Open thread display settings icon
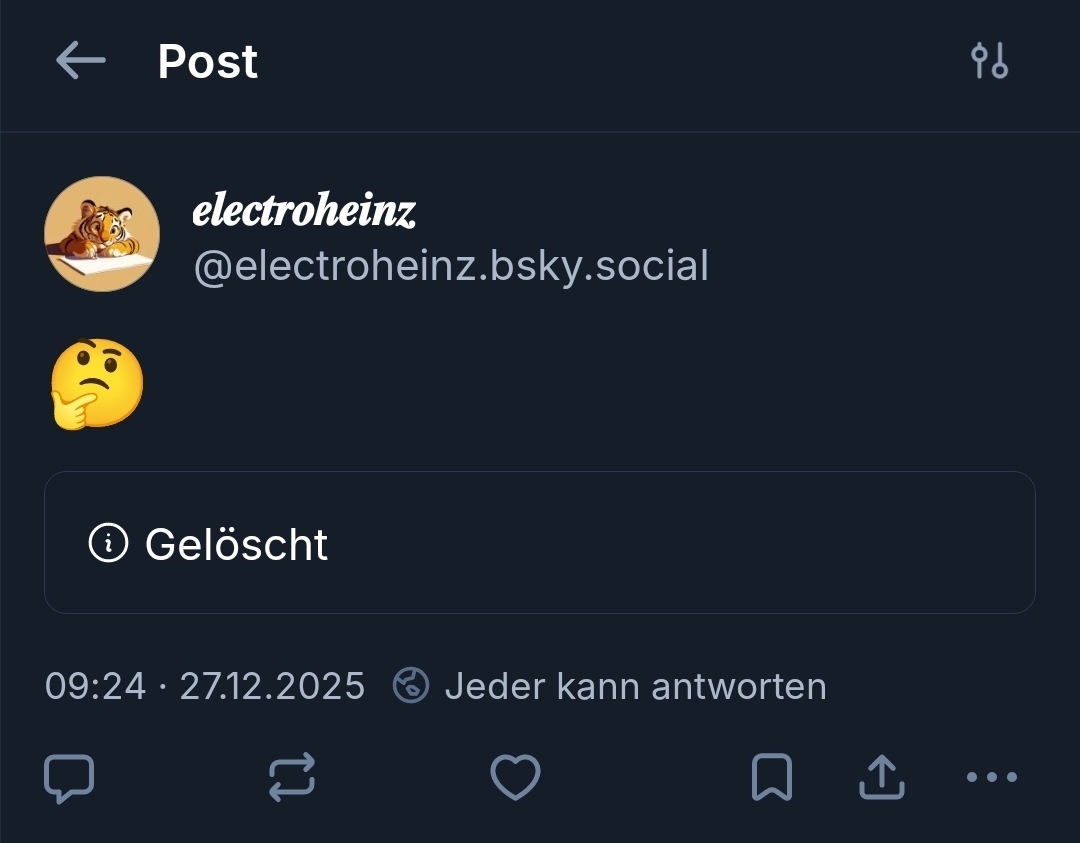The height and width of the screenshot is (843, 1080). point(989,62)
